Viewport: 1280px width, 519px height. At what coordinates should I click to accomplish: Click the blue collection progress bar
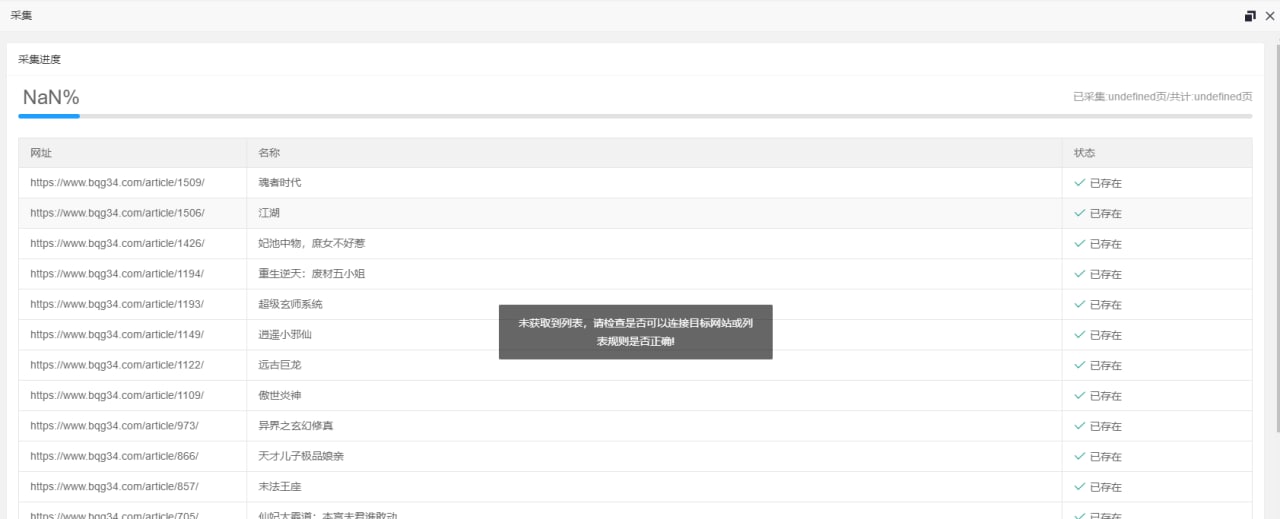[49, 116]
